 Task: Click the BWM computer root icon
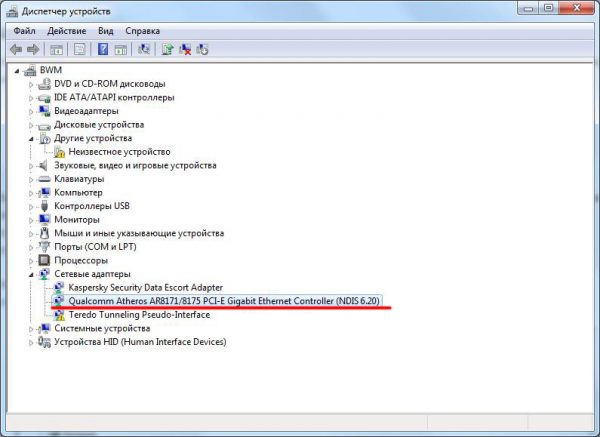coord(30,70)
